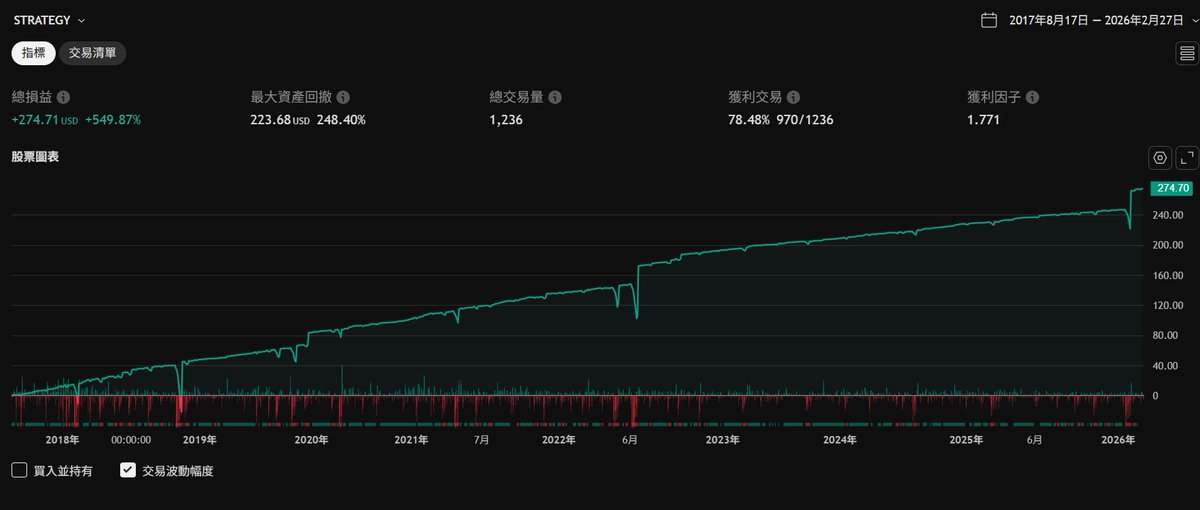Select the 78.48% winning trades percentage
This screenshot has height=510, width=1200.
(750, 120)
